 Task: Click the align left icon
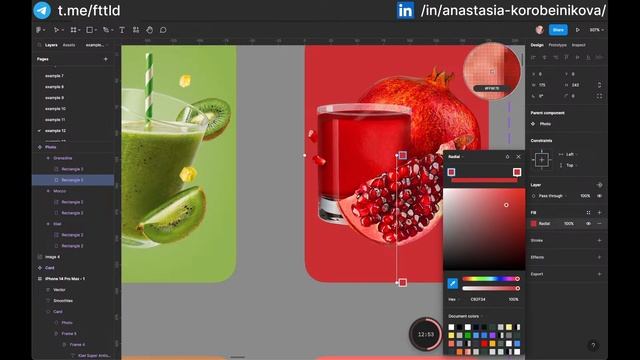(533, 58)
